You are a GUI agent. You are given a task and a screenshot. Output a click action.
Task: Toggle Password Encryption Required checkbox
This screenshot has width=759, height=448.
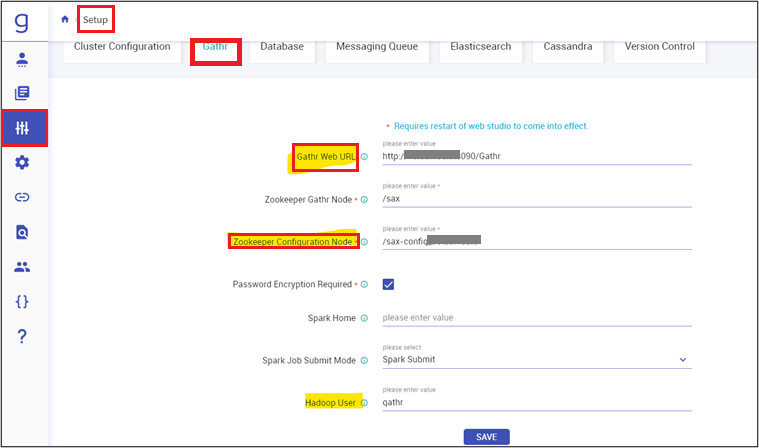[389, 284]
